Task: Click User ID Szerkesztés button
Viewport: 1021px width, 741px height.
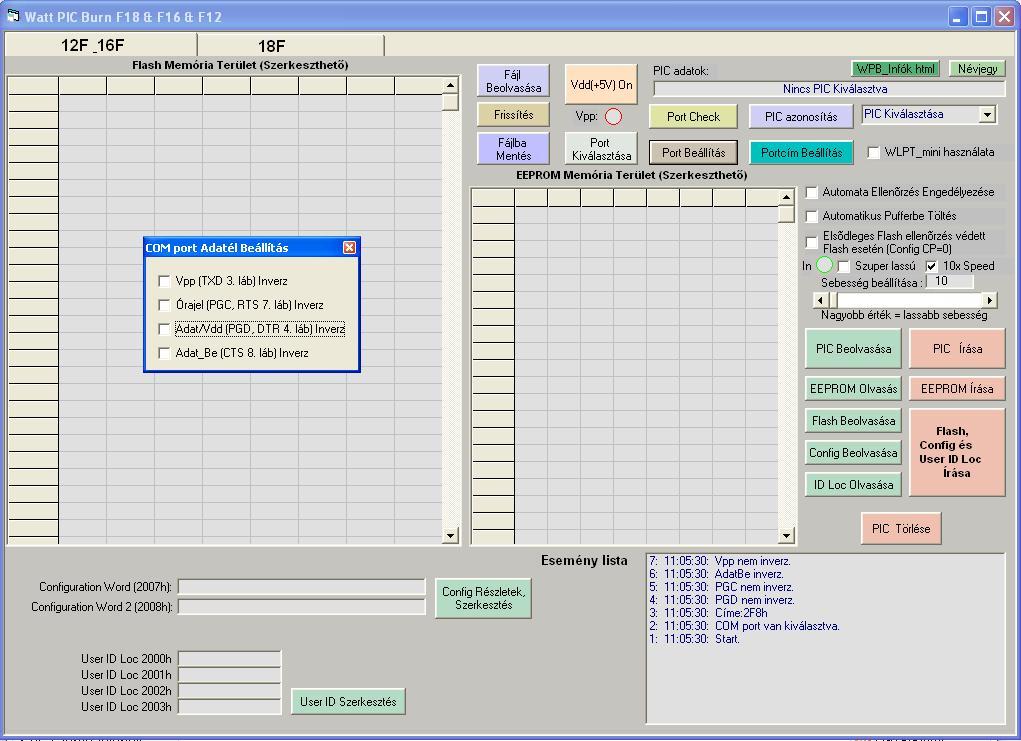Action: 348,701
